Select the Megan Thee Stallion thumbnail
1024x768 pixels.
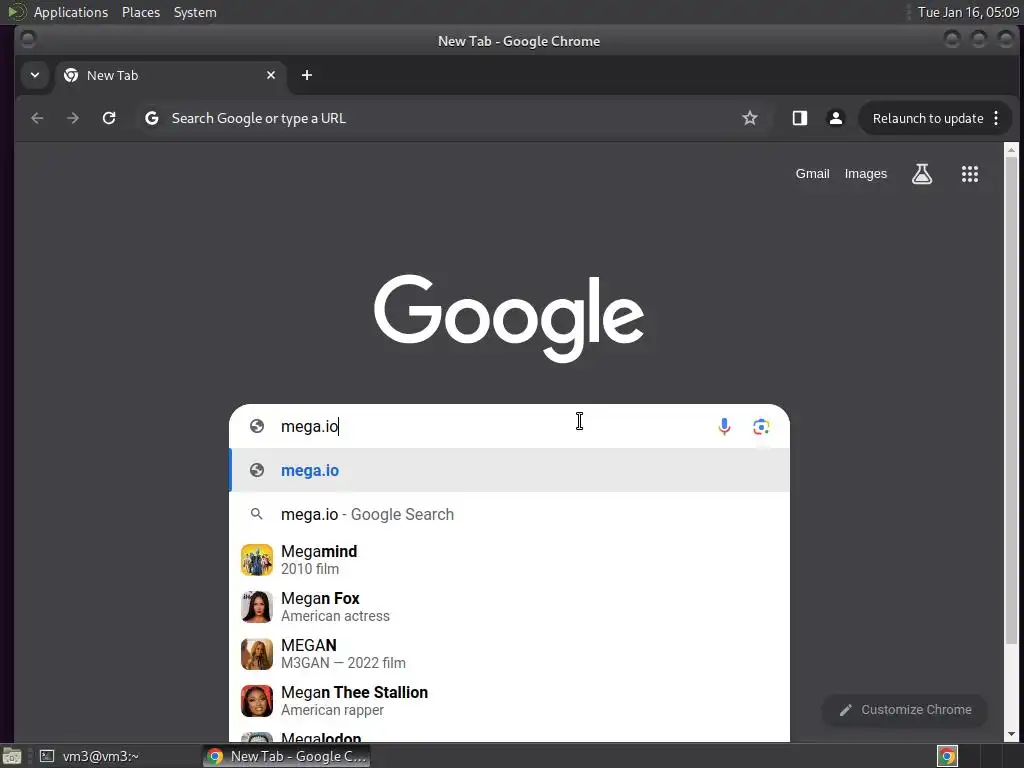[x=257, y=701]
